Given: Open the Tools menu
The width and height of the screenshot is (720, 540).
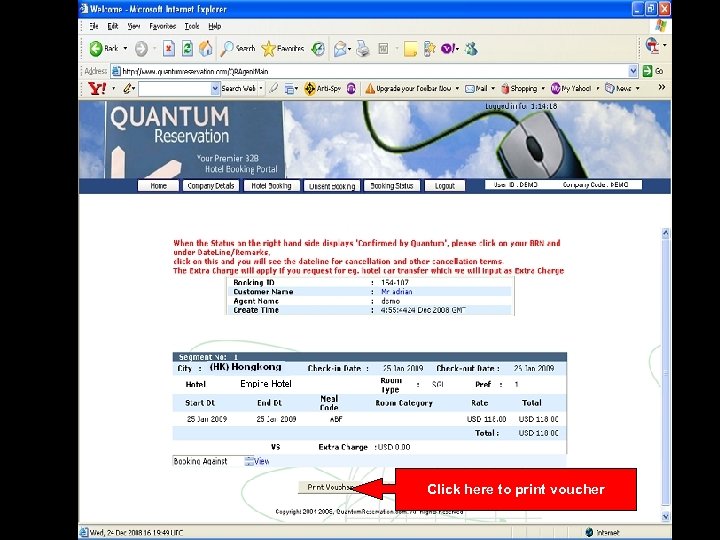Looking at the screenshot, I should point(192,26).
